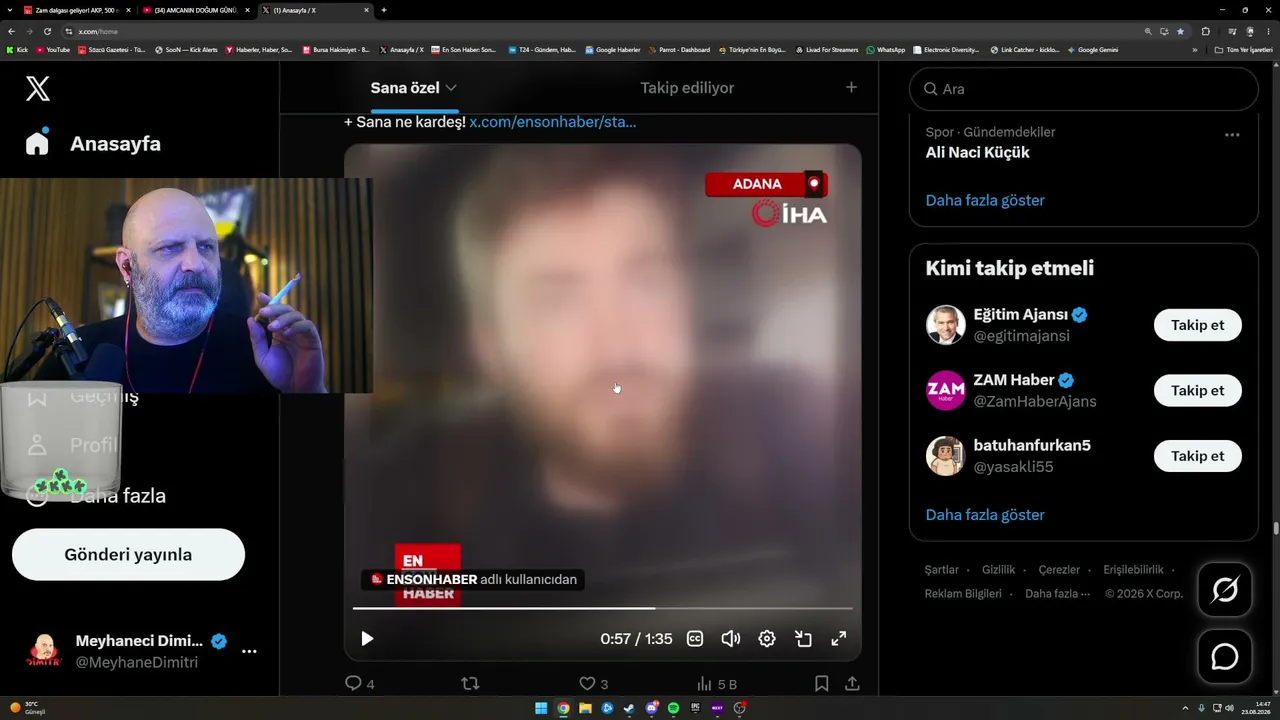Open the Anasayfa home icon
The height and width of the screenshot is (720, 1280).
37,143
